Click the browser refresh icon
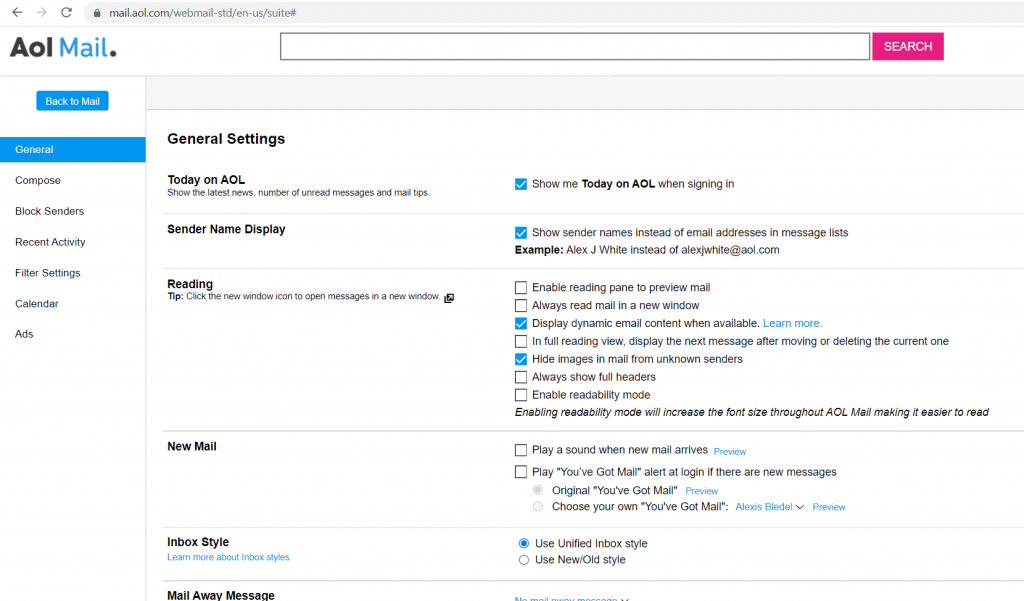The height and width of the screenshot is (601, 1024). [x=66, y=14]
